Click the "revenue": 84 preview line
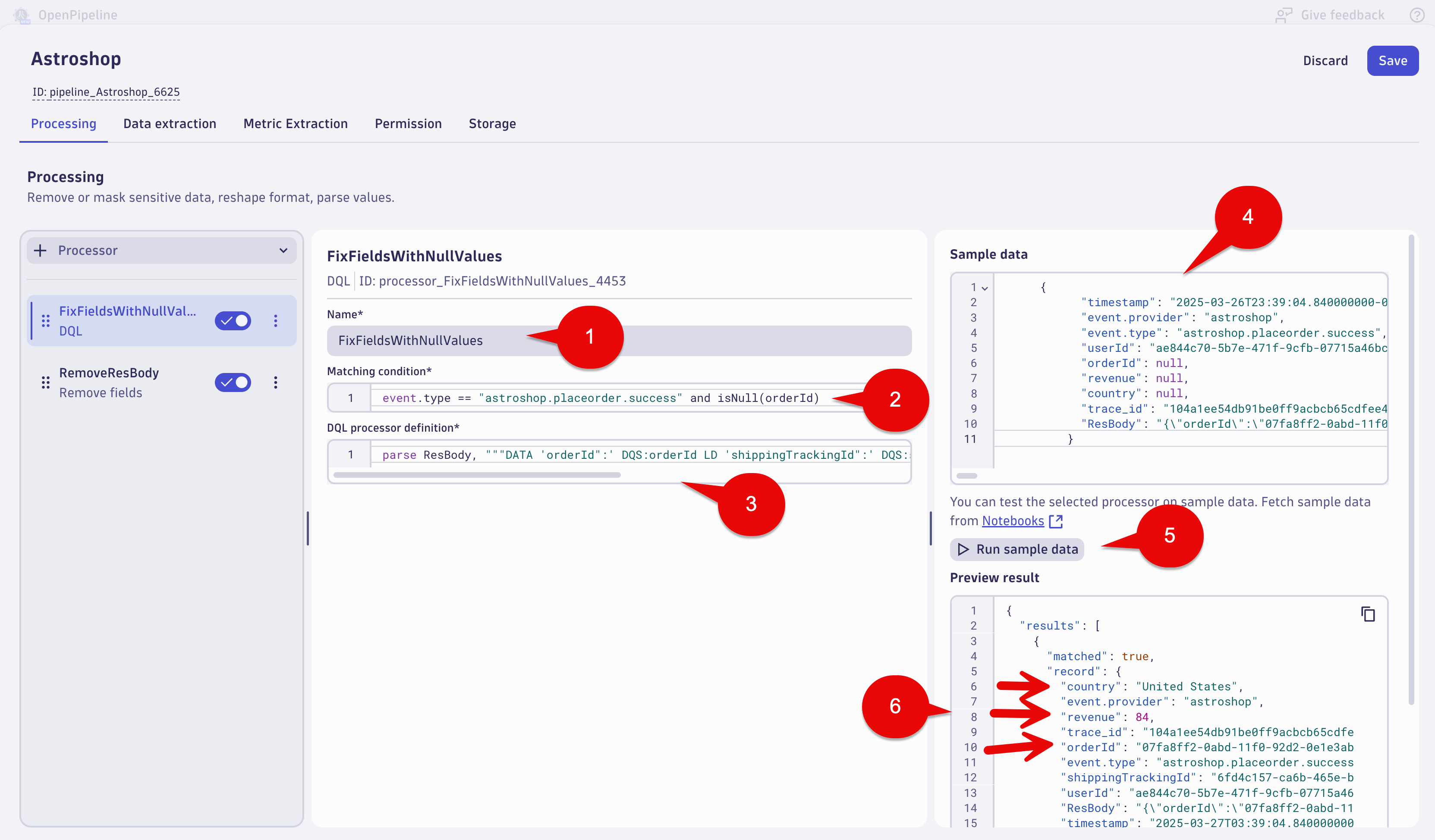 (1107, 717)
